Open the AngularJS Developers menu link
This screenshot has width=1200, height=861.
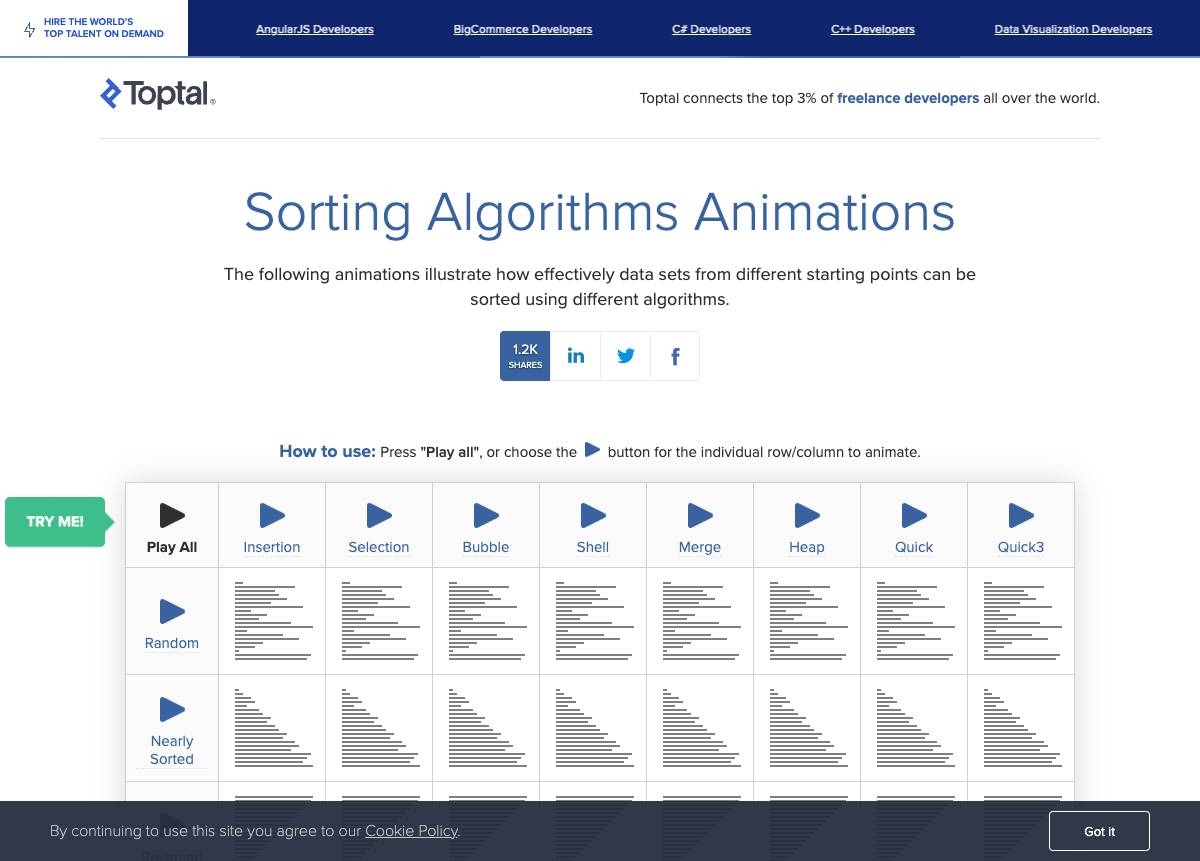coord(315,30)
